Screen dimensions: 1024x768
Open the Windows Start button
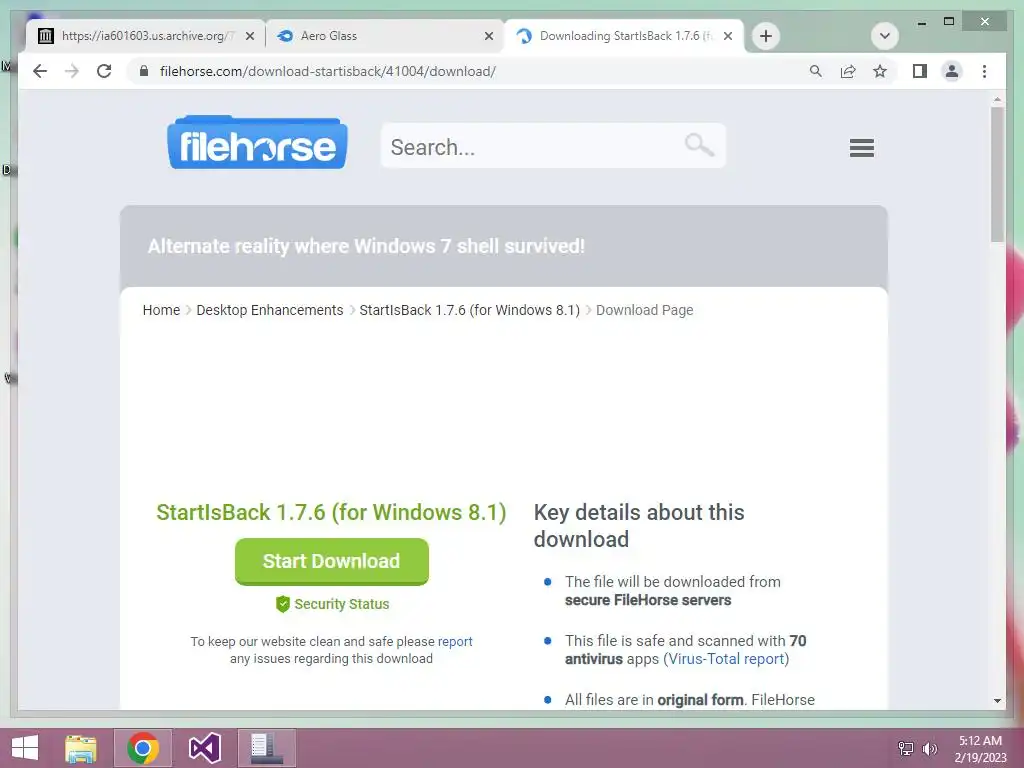pyautogui.click(x=25, y=748)
